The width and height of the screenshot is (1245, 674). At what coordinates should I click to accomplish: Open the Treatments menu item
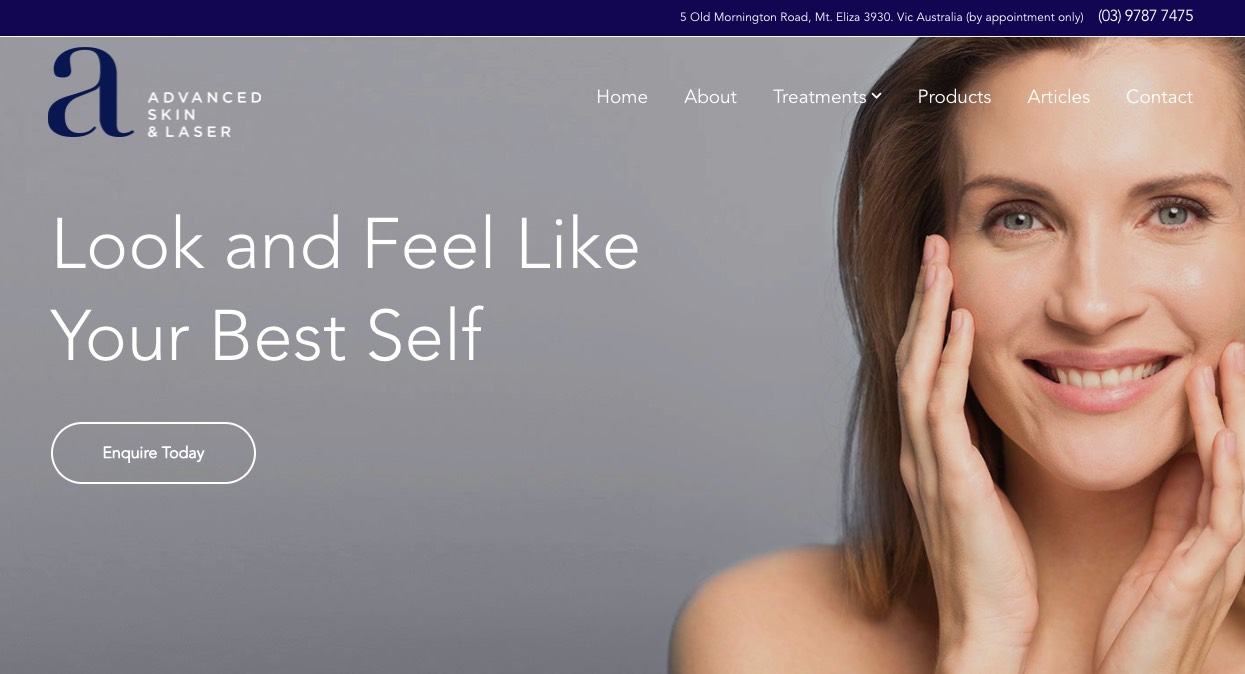point(819,97)
